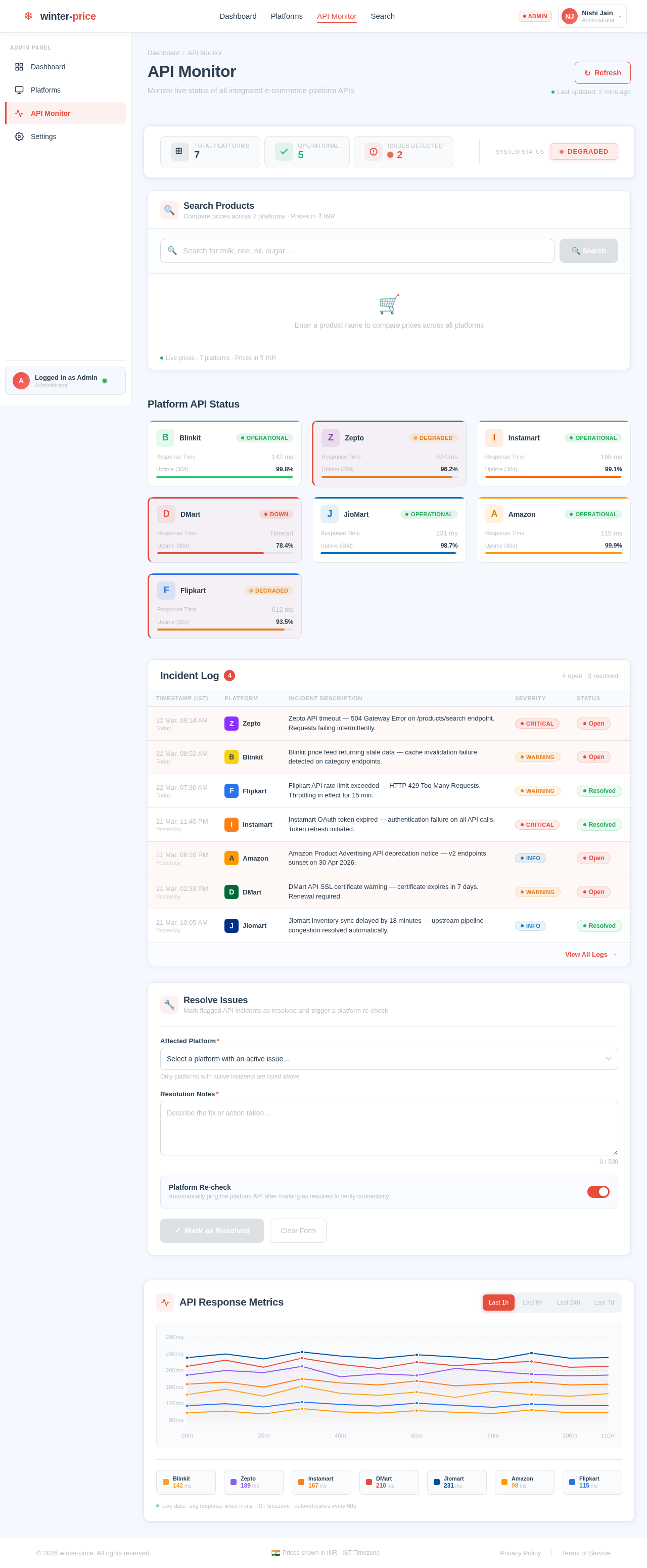Click the DMart D icon in status card
647x1568 pixels.
click(166, 514)
